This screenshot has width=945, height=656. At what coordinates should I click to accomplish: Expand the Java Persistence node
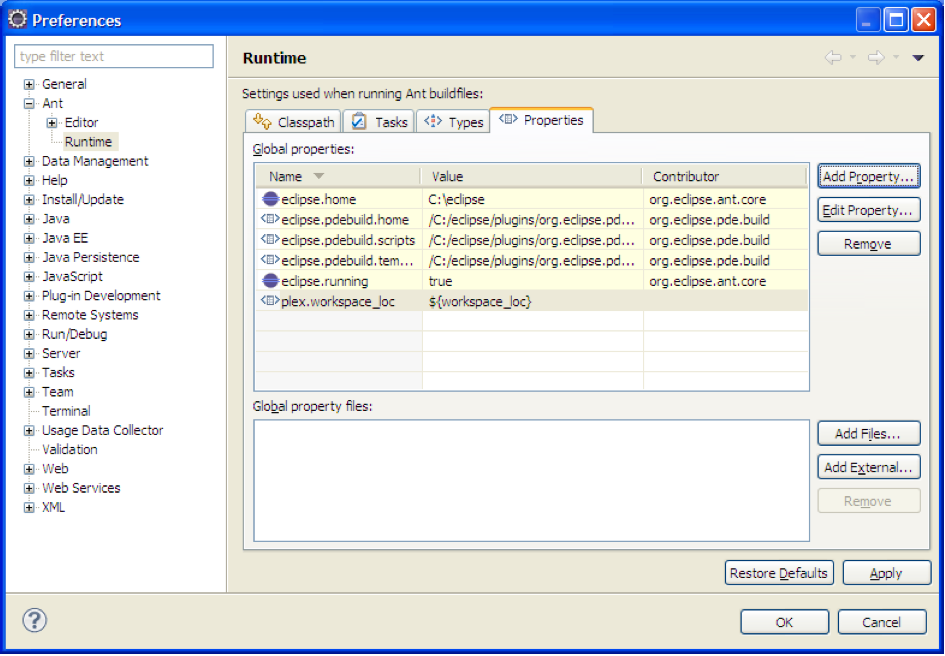coord(29,257)
